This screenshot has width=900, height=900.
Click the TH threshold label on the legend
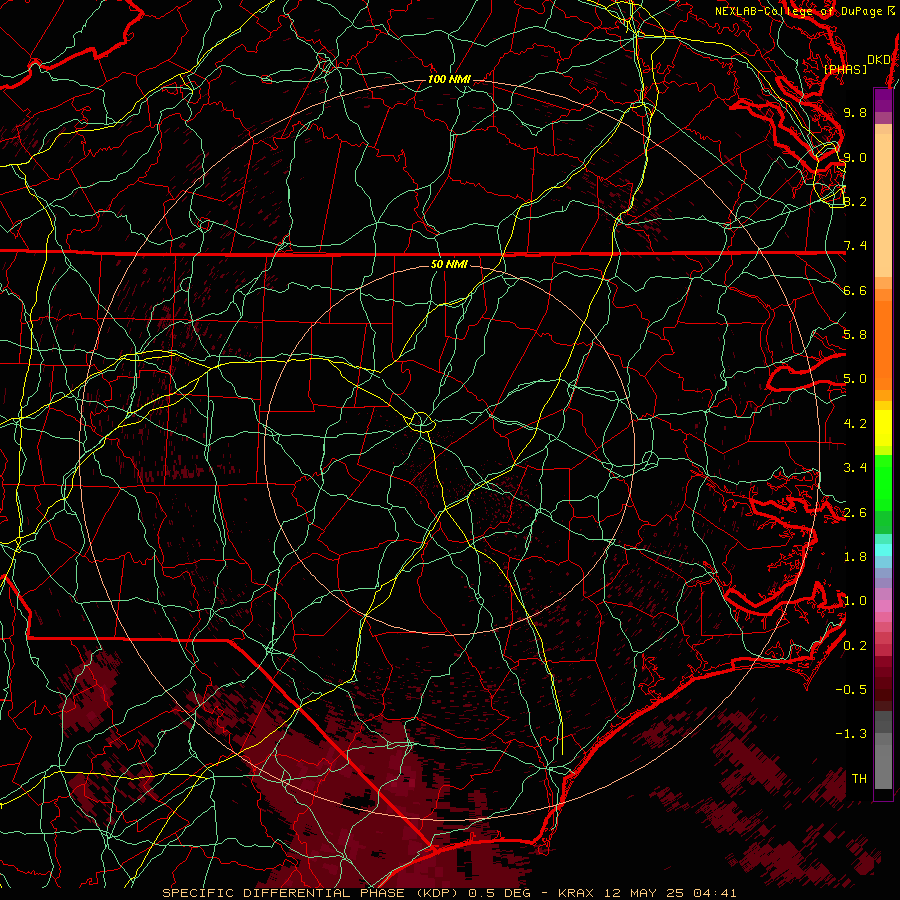pyautogui.click(x=859, y=778)
